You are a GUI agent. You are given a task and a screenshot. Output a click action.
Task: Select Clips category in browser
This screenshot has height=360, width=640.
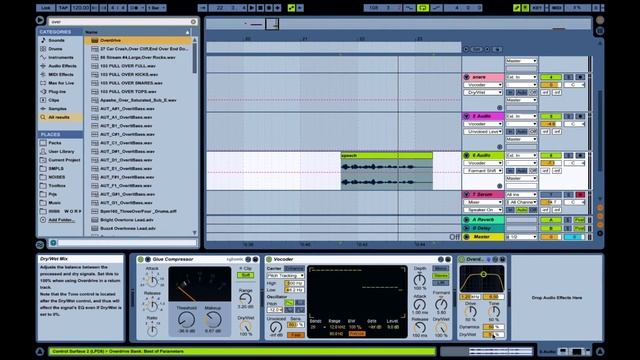pyautogui.click(x=53, y=100)
